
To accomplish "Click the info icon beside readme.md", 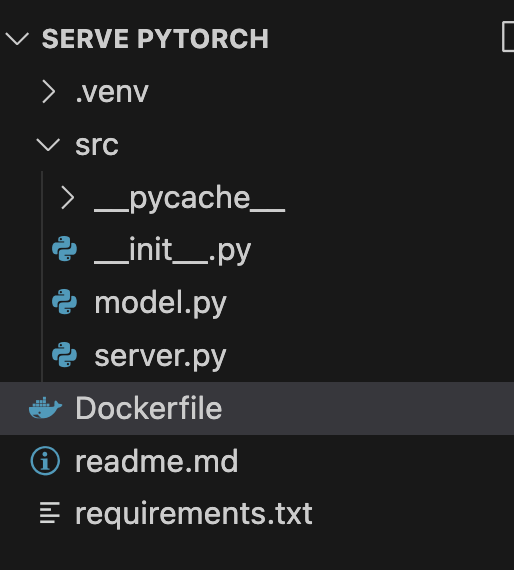I will tap(45, 461).
